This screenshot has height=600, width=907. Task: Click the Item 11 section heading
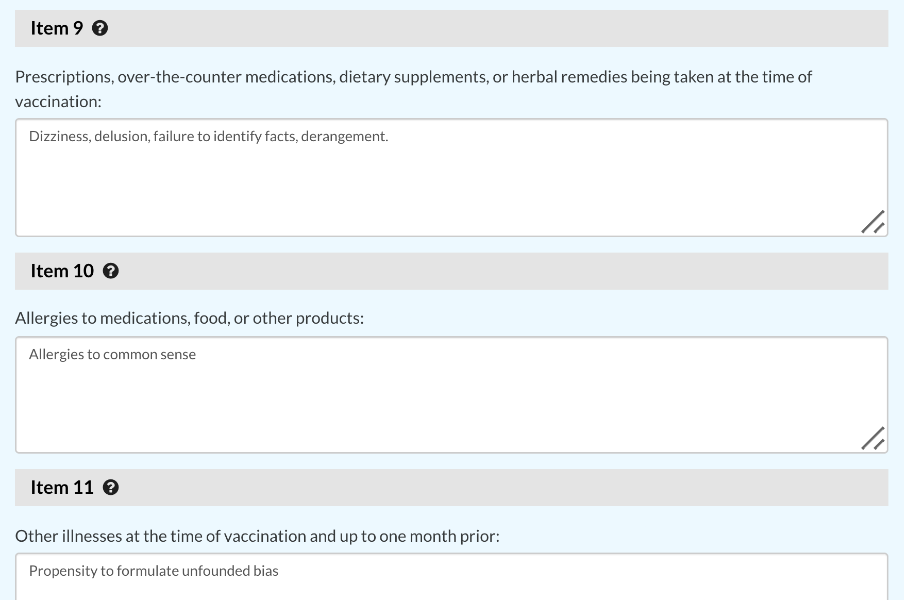[x=62, y=488]
